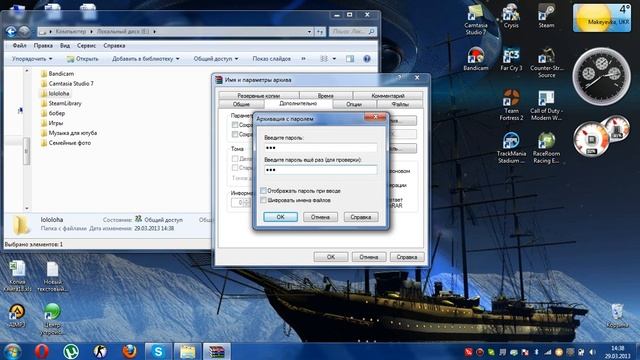This screenshot has height=360, width=640.
Task: Enable the show password while typing checkbox
Action: pos(264,191)
